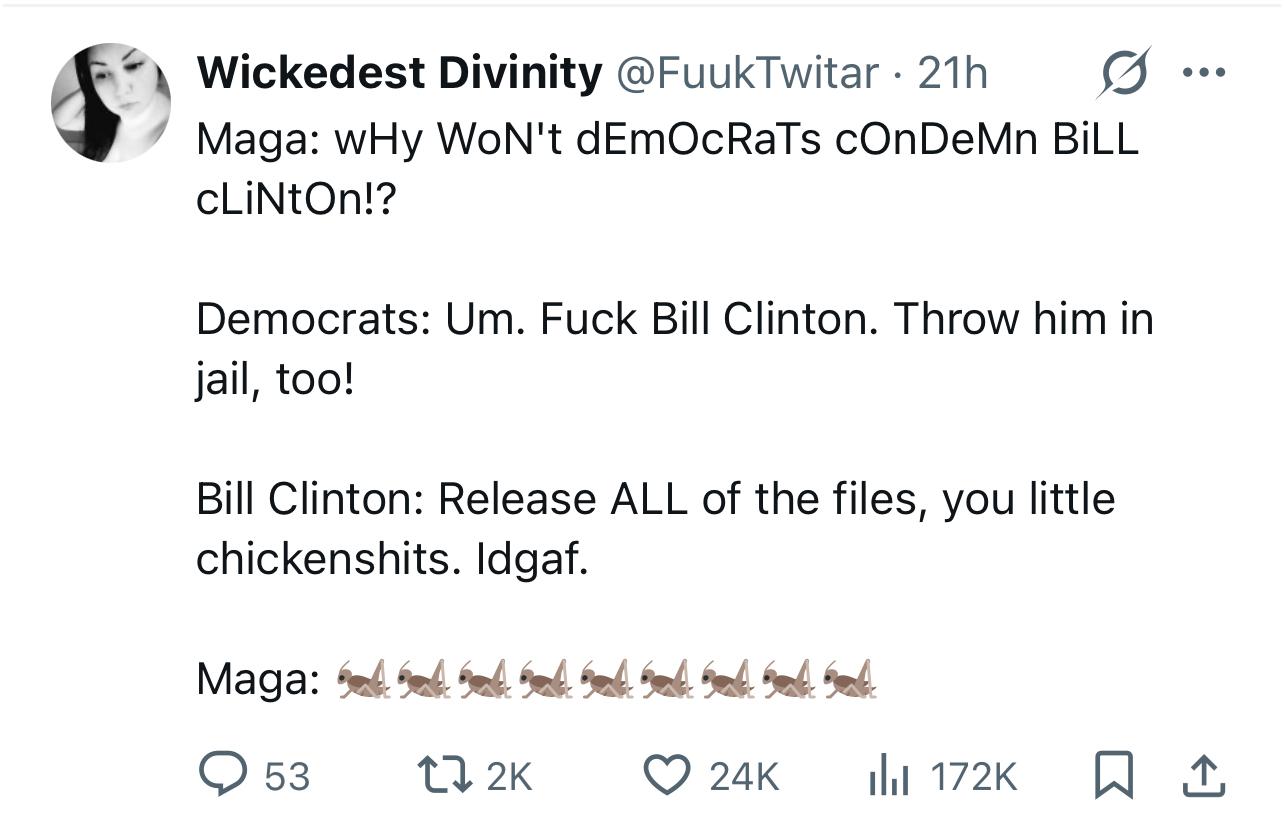1284x832 pixels.
Task: Like the post with heart icon
Action: 663,776
